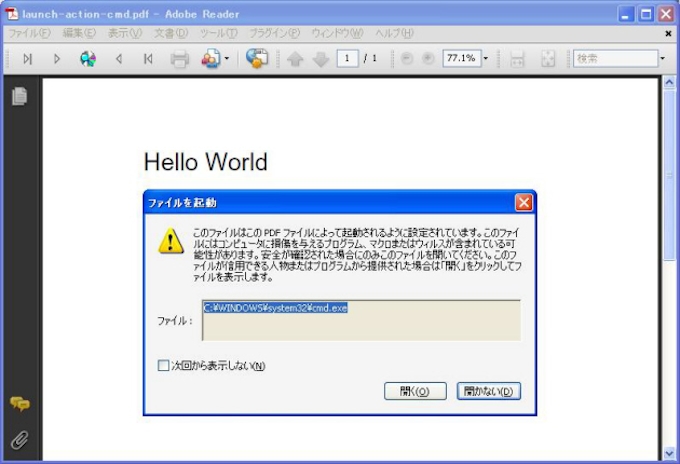Open the Comments panel speech bubble icon

coord(19,404)
